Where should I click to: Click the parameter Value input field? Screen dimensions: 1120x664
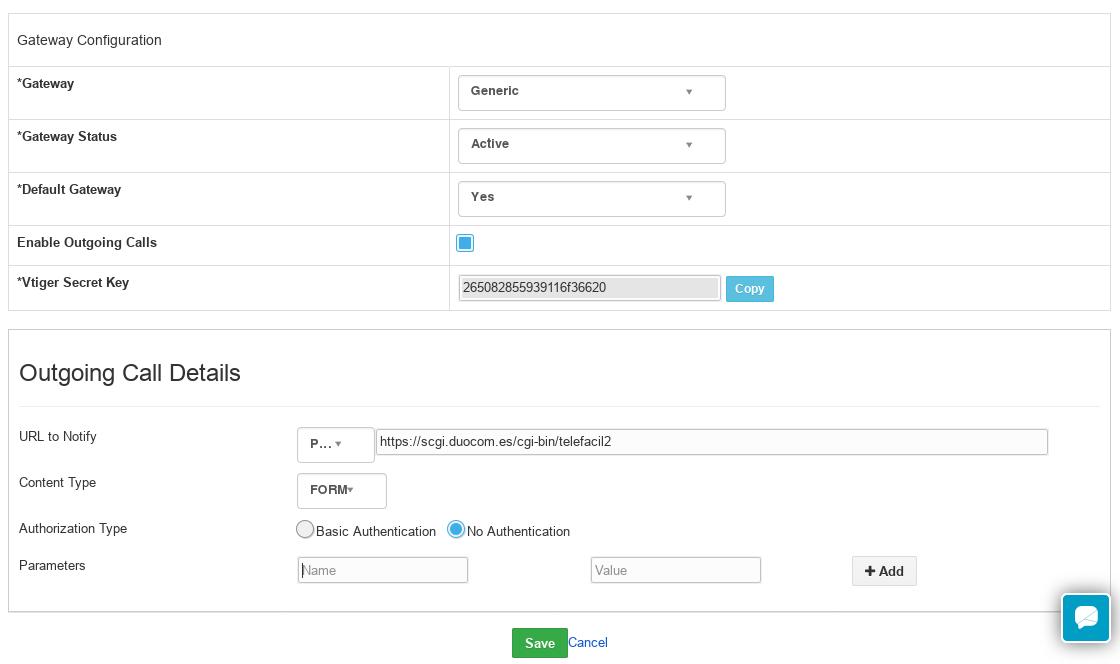(x=675, y=570)
